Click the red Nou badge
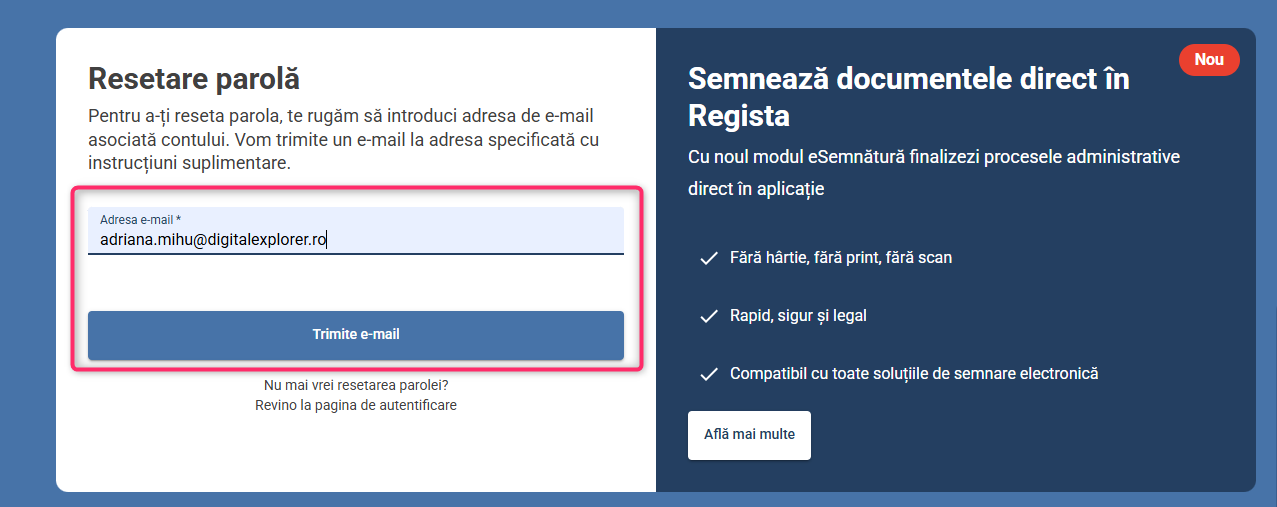 [1209, 60]
